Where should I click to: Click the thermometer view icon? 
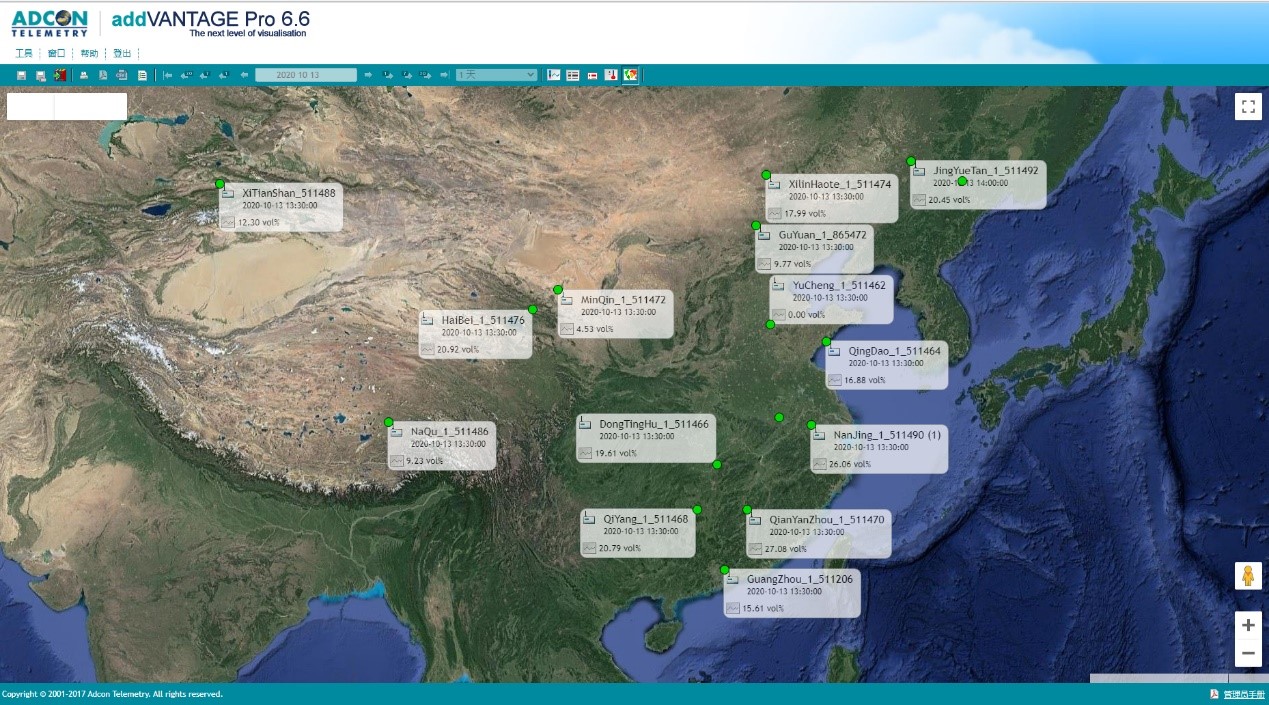pyautogui.click(x=611, y=75)
